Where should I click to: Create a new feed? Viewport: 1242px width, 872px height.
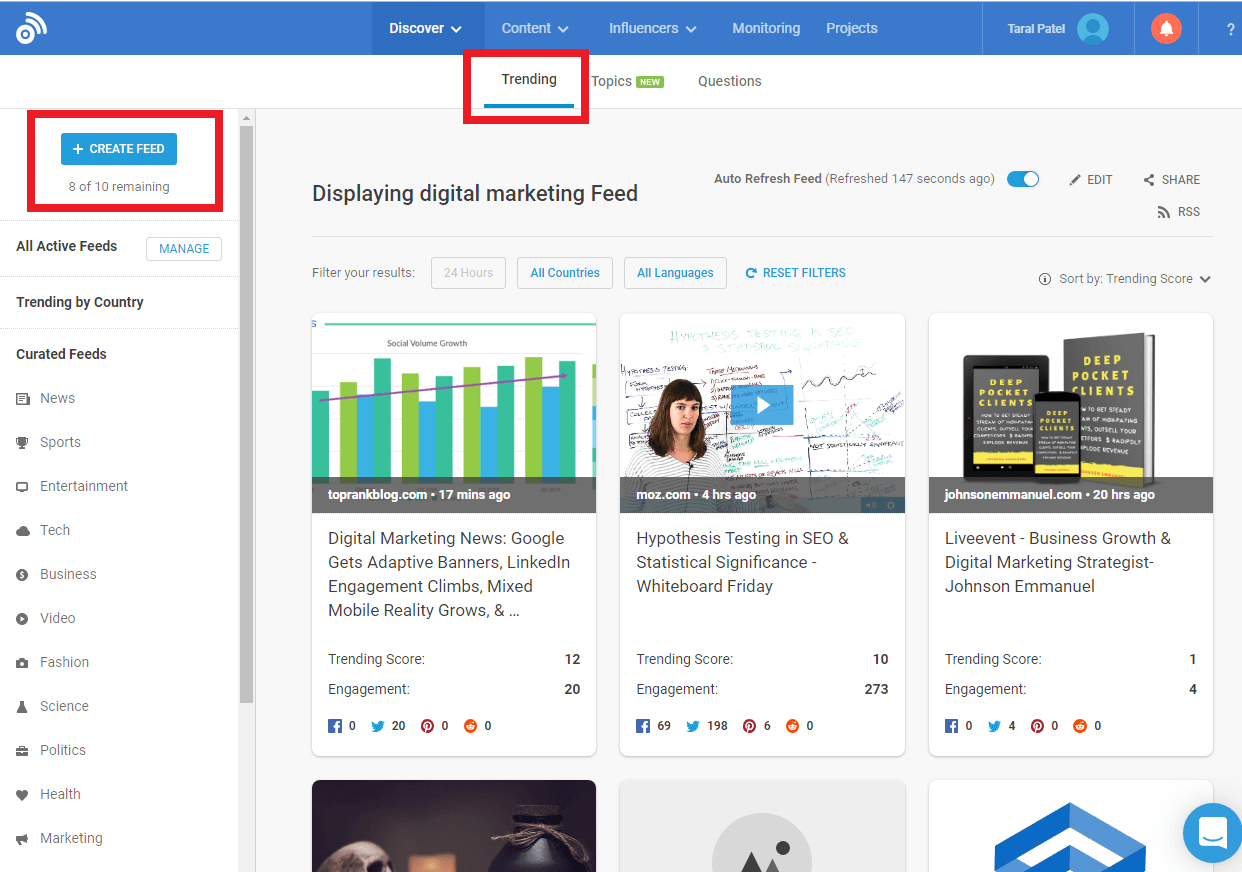pyautogui.click(x=118, y=148)
